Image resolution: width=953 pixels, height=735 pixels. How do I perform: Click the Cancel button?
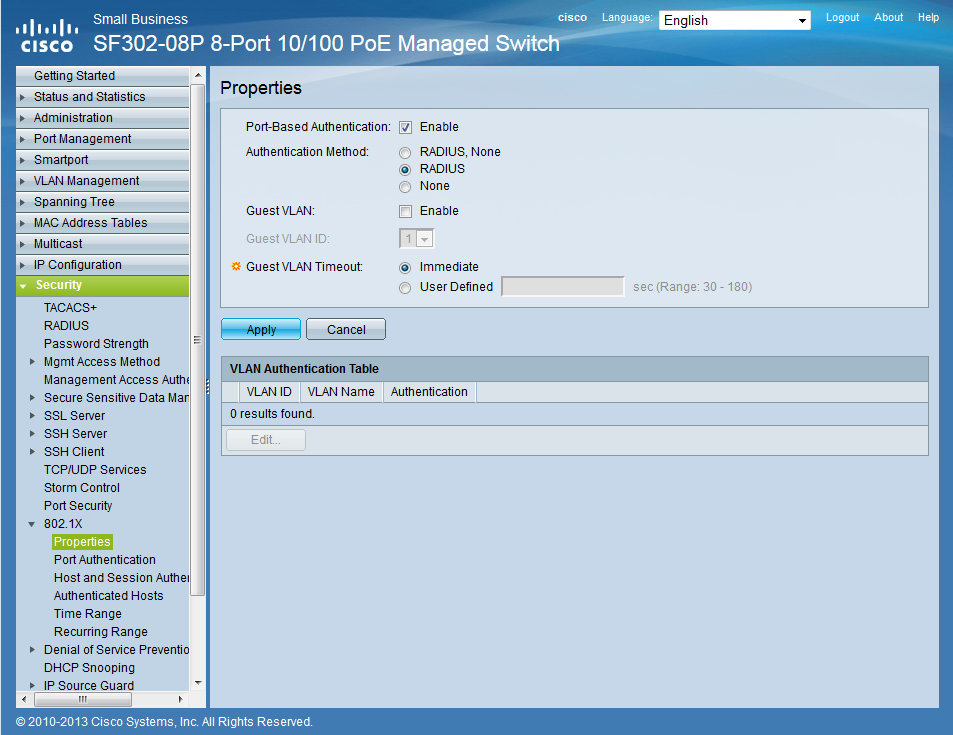coord(346,330)
